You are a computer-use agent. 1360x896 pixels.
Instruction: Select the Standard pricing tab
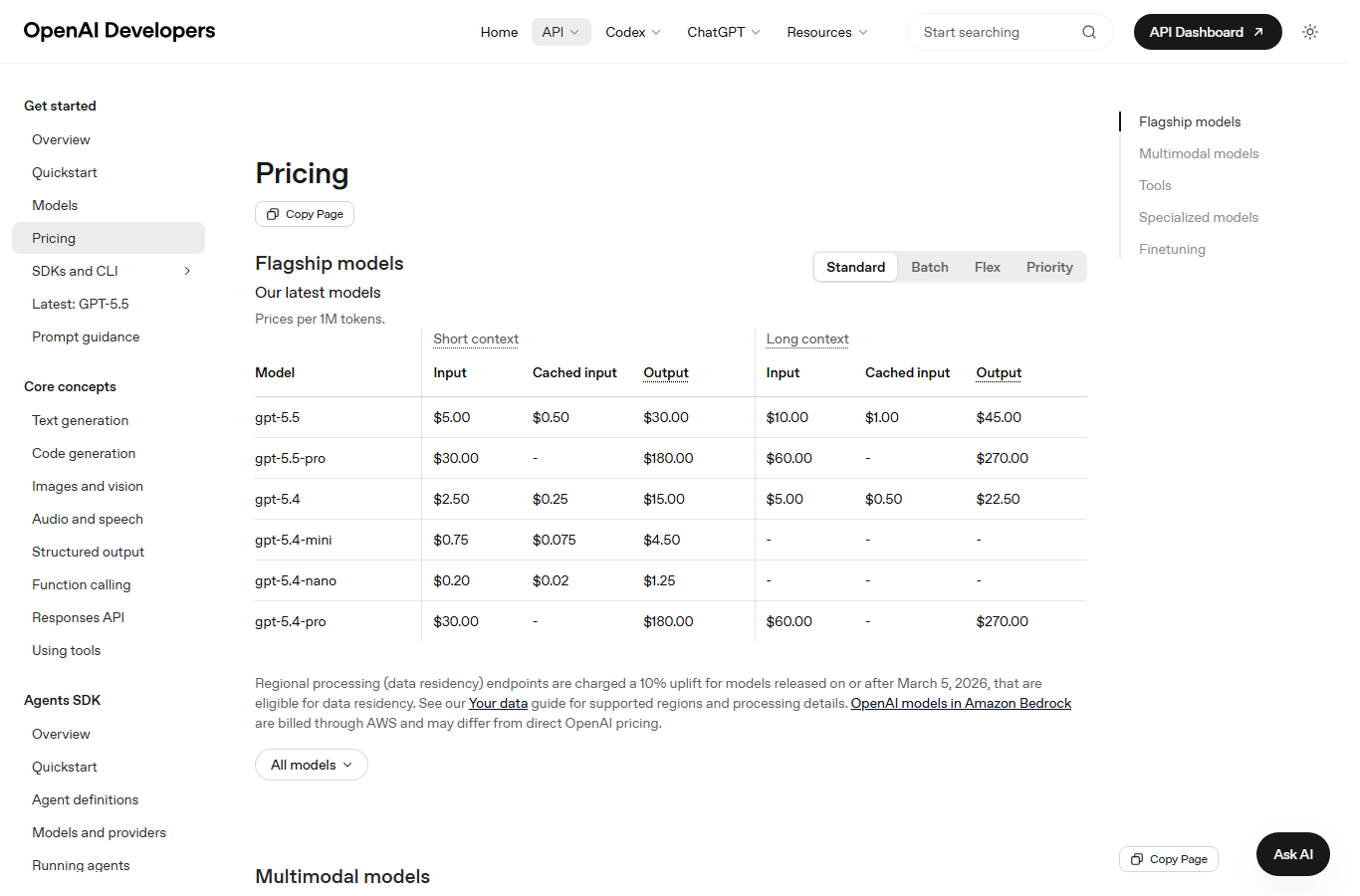click(x=855, y=267)
